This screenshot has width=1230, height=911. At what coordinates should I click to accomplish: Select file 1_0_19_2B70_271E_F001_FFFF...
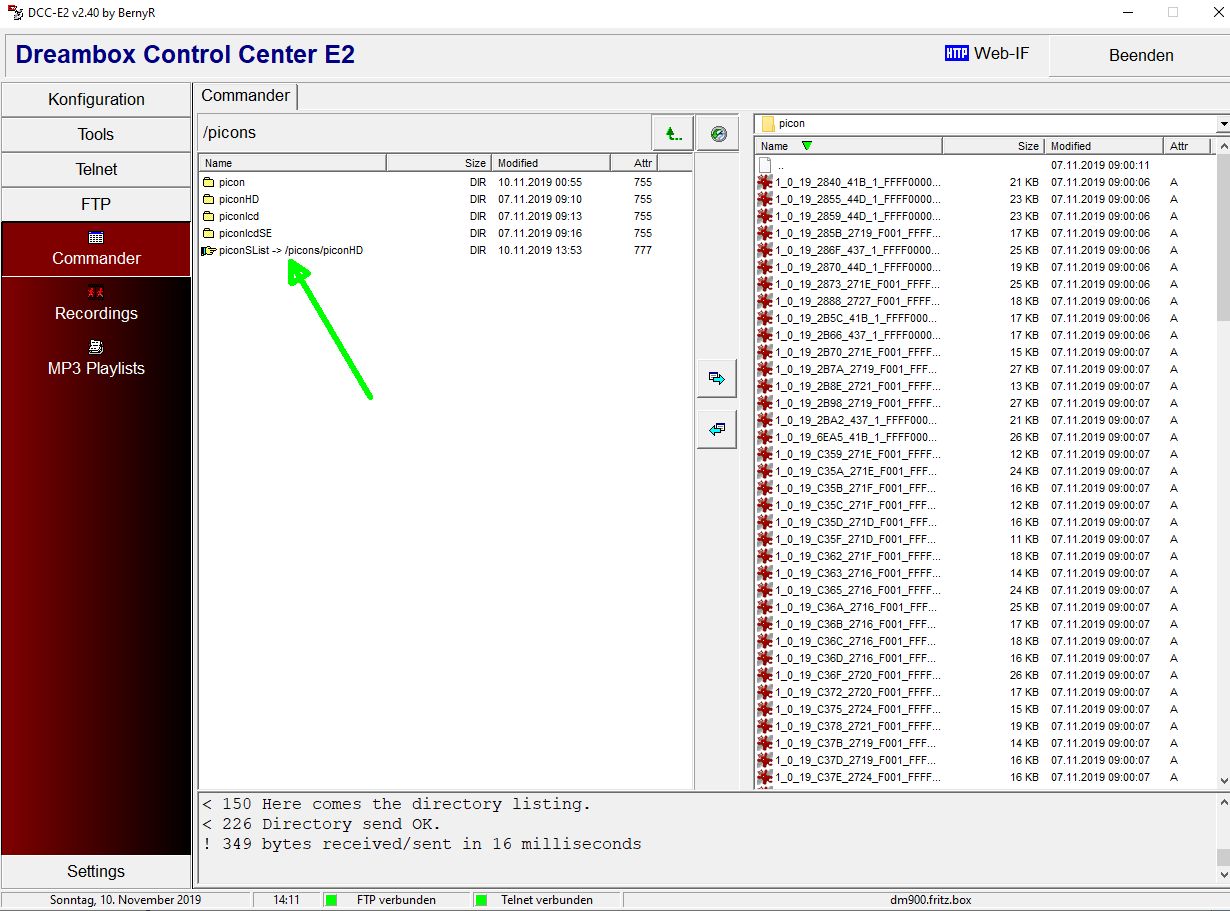(x=858, y=352)
